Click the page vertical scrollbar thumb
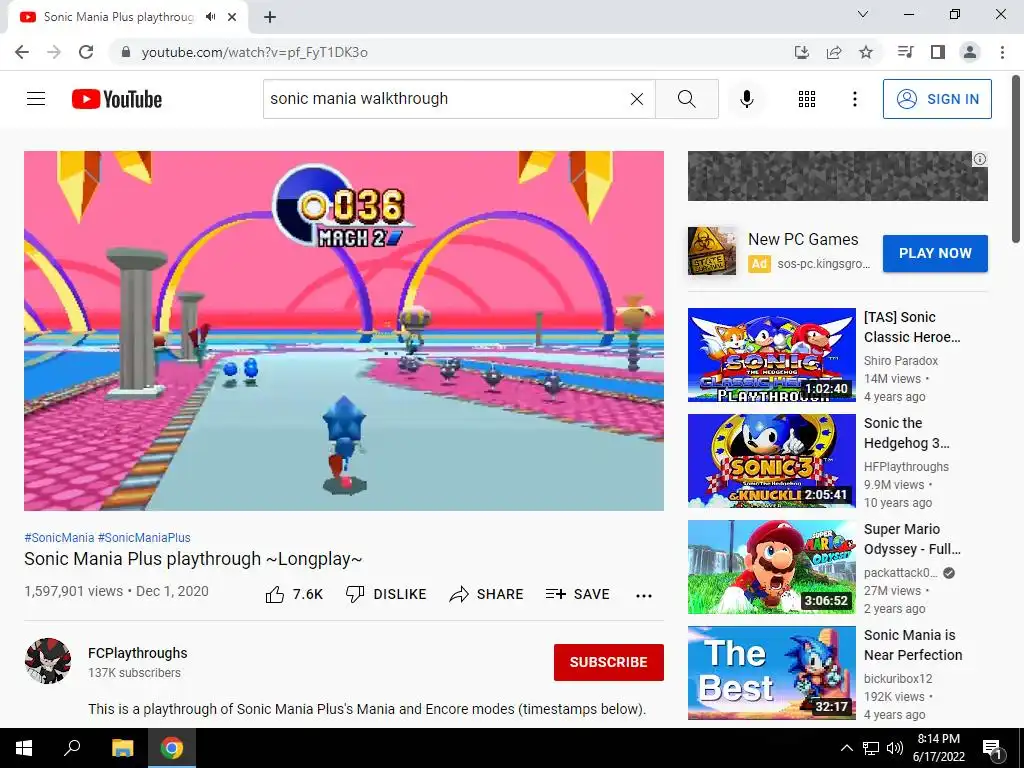Viewport: 1024px width, 768px height. [x=1016, y=159]
